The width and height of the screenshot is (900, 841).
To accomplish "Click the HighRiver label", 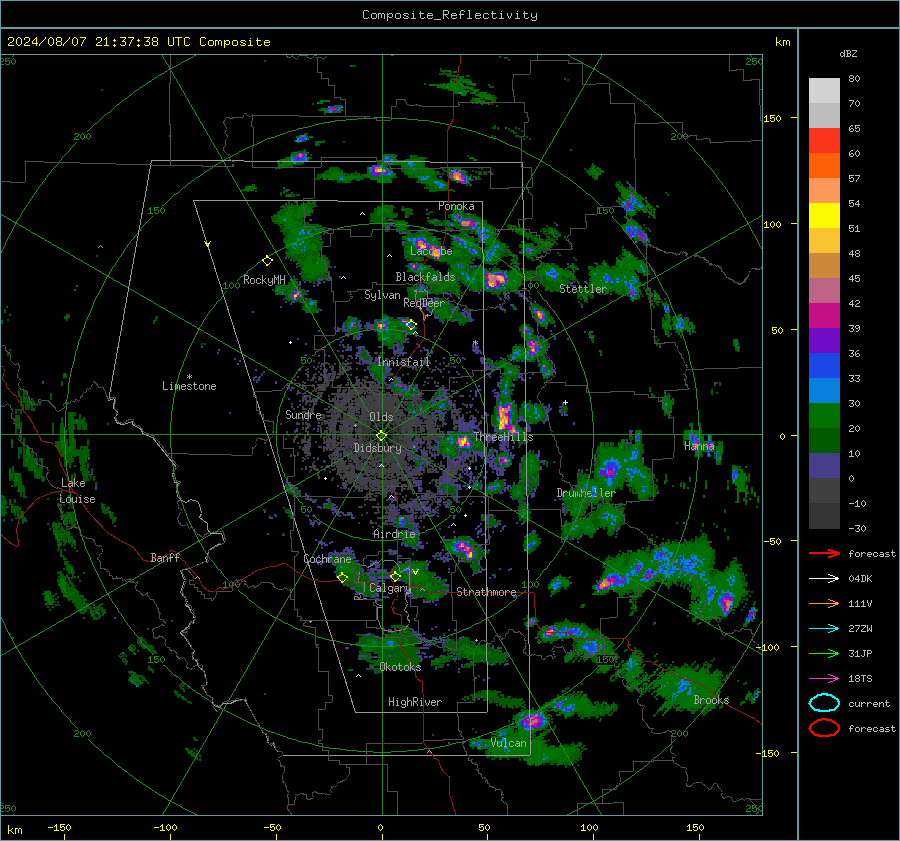I will (x=415, y=702).
